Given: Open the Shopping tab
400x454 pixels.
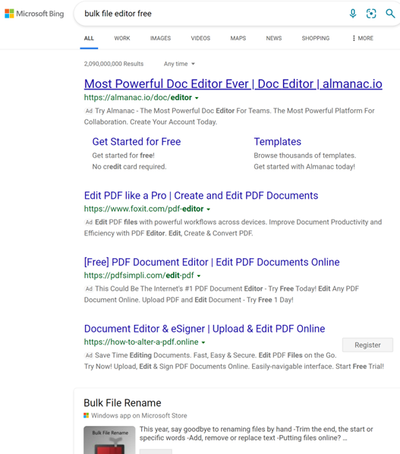Looking at the screenshot, I should (x=315, y=38).
